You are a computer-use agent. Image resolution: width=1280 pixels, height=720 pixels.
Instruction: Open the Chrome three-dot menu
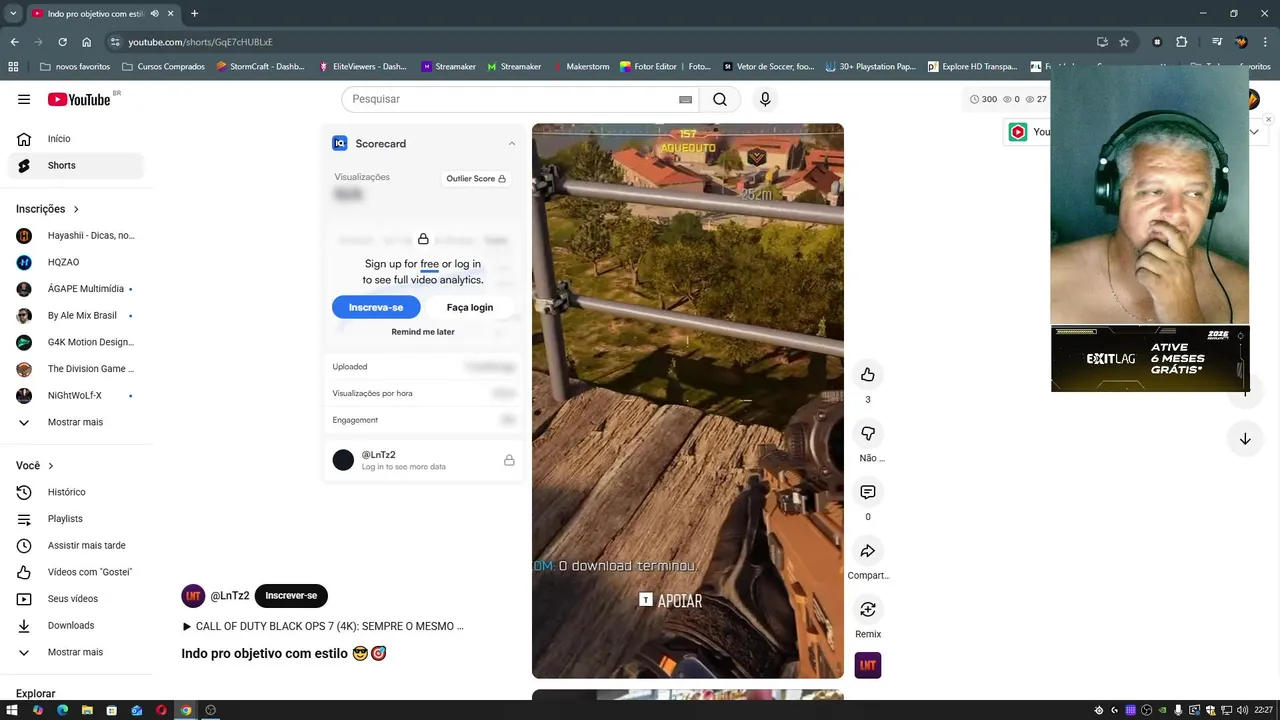coord(1266,42)
